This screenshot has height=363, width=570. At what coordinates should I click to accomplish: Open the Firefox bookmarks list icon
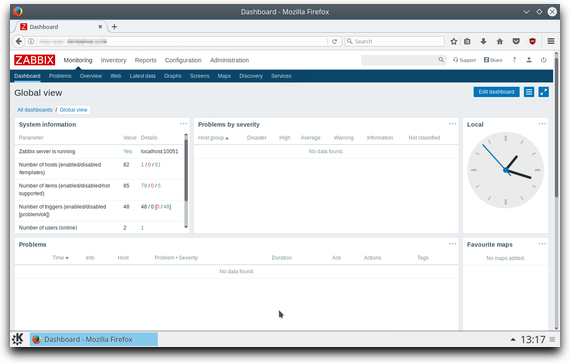[x=467, y=41]
